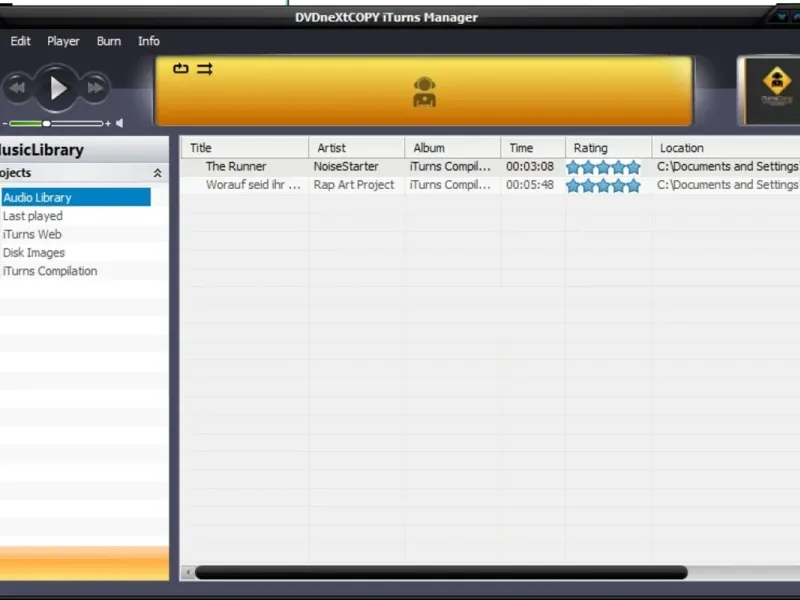Start playback with the Play button
The width and height of the screenshot is (800, 600).
tap(57, 88)
